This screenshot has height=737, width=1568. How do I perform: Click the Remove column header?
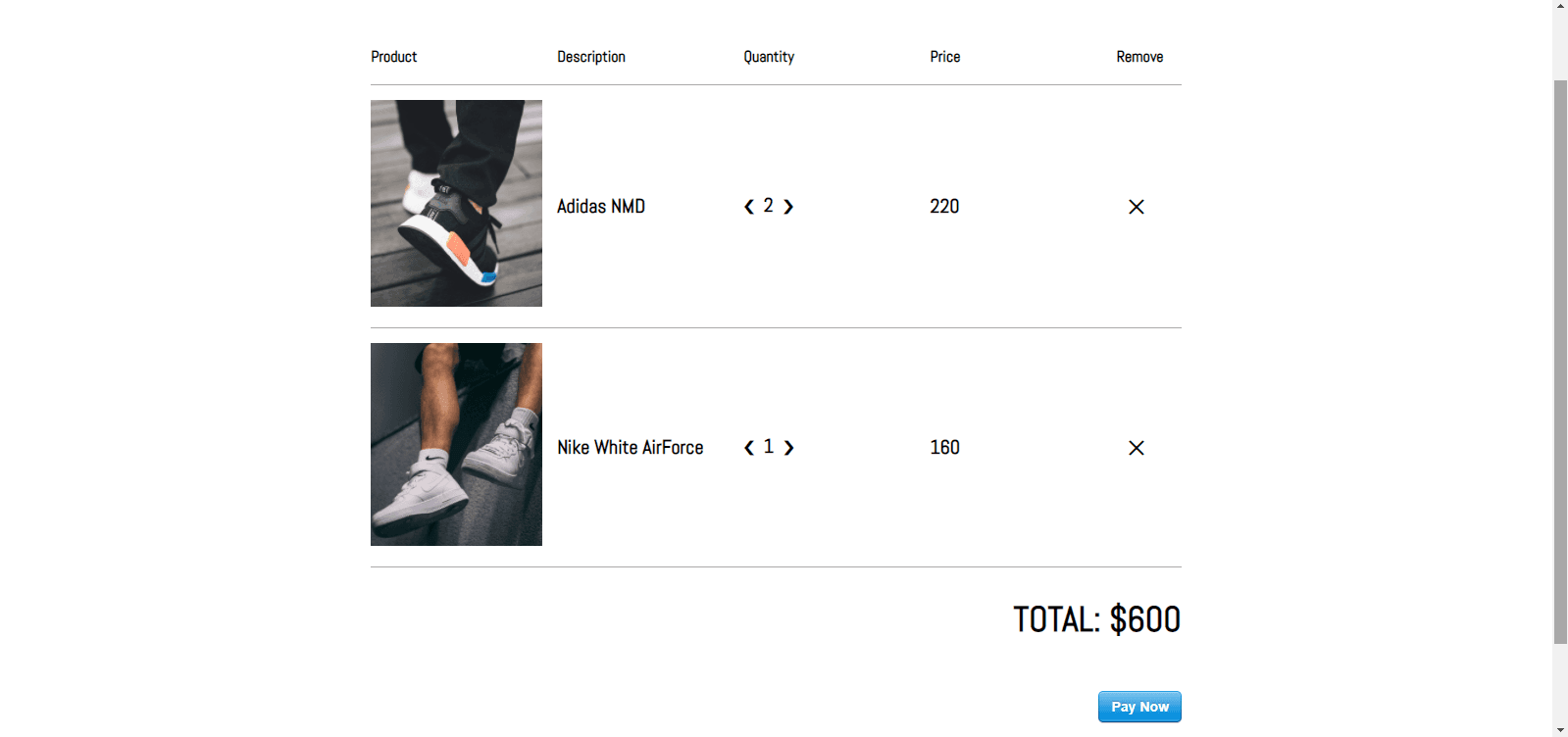[x=1139, y=57]
